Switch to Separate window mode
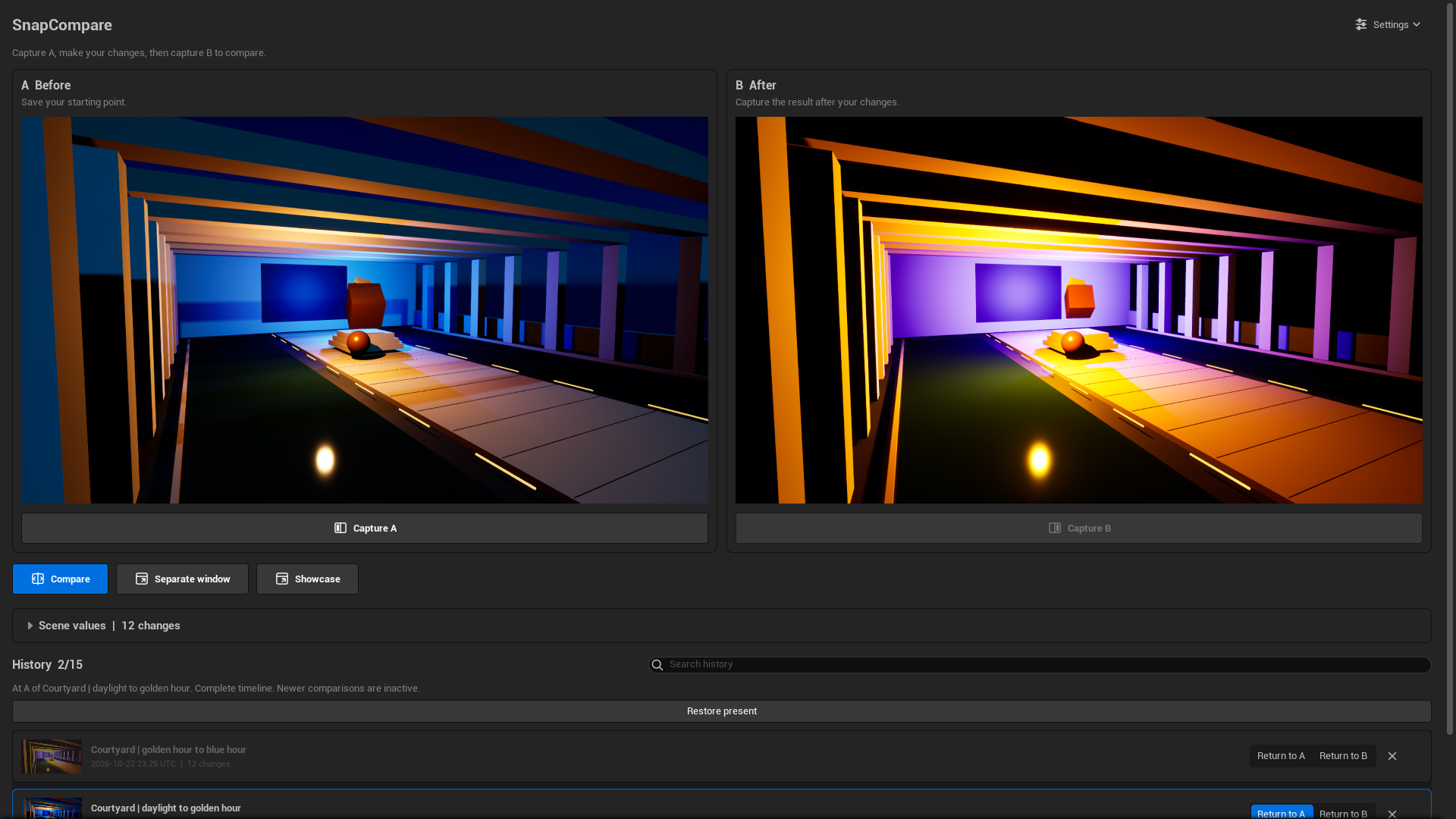Image resolution: width=1456 pixels, height=819 pixels. pos(182,579)
